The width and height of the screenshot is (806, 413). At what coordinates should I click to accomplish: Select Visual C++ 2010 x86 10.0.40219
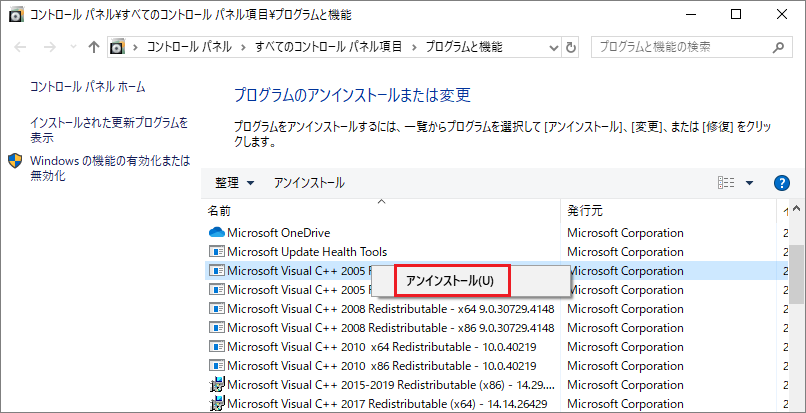pyautogui.click(x=382, y=366)
